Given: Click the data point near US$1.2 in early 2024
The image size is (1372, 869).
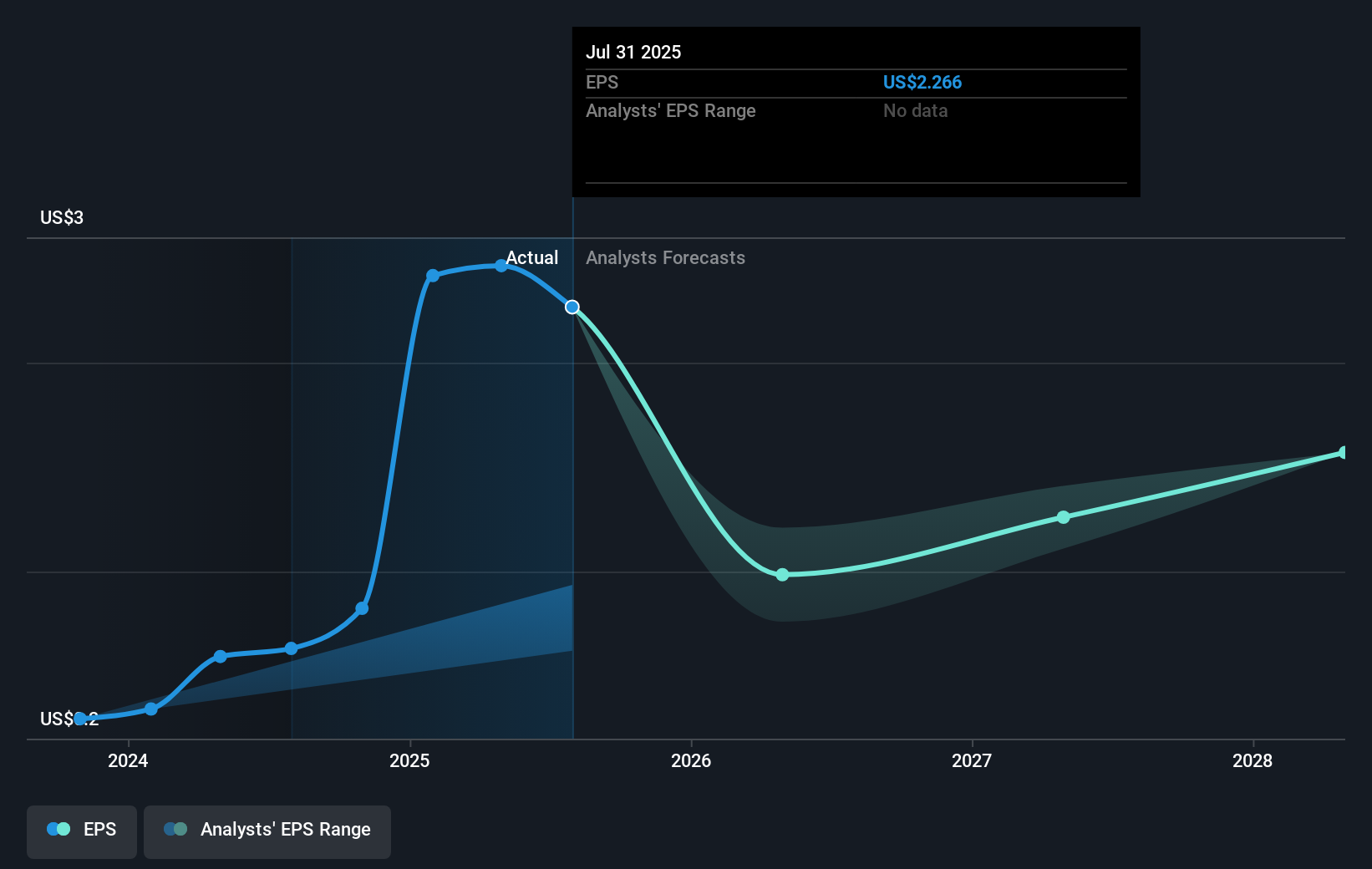Looking at the screenshot, I should pos(150,709).
